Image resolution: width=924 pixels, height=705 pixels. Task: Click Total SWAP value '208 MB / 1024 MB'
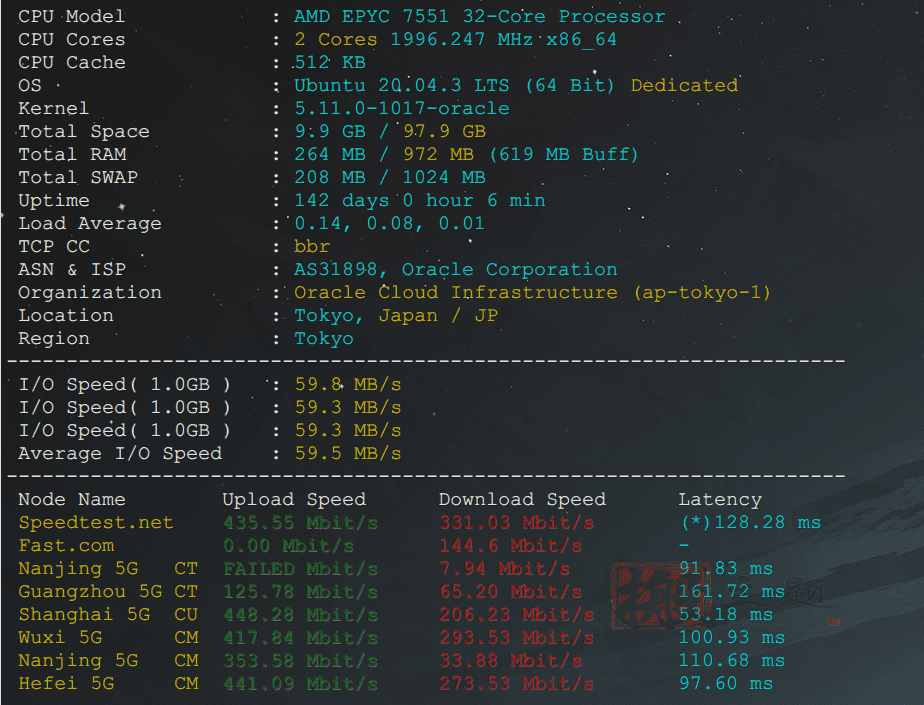[390, 177]
